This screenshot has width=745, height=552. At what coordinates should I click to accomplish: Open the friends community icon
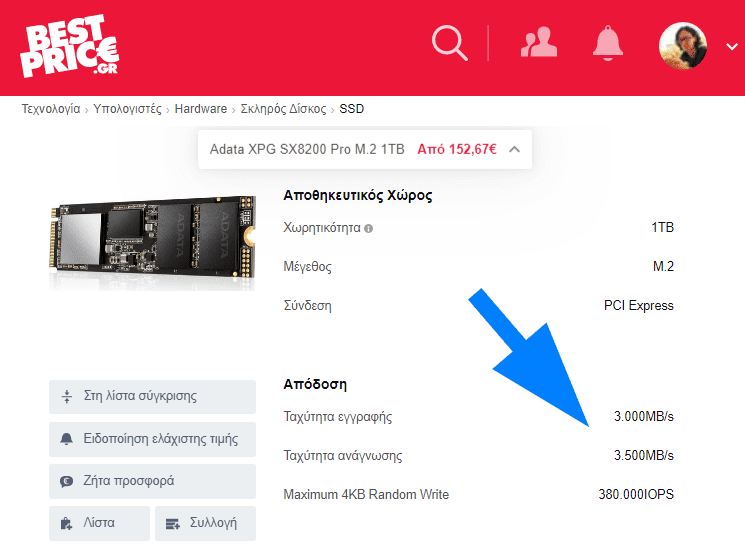click(539, 43)
